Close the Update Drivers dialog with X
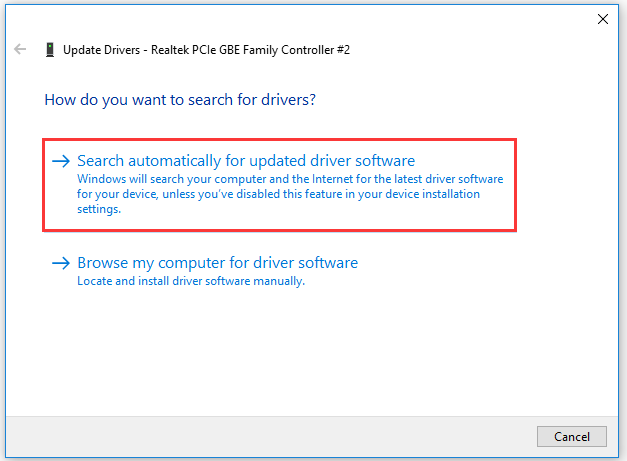This screenshot has height=461, width=627. (602, 18)
